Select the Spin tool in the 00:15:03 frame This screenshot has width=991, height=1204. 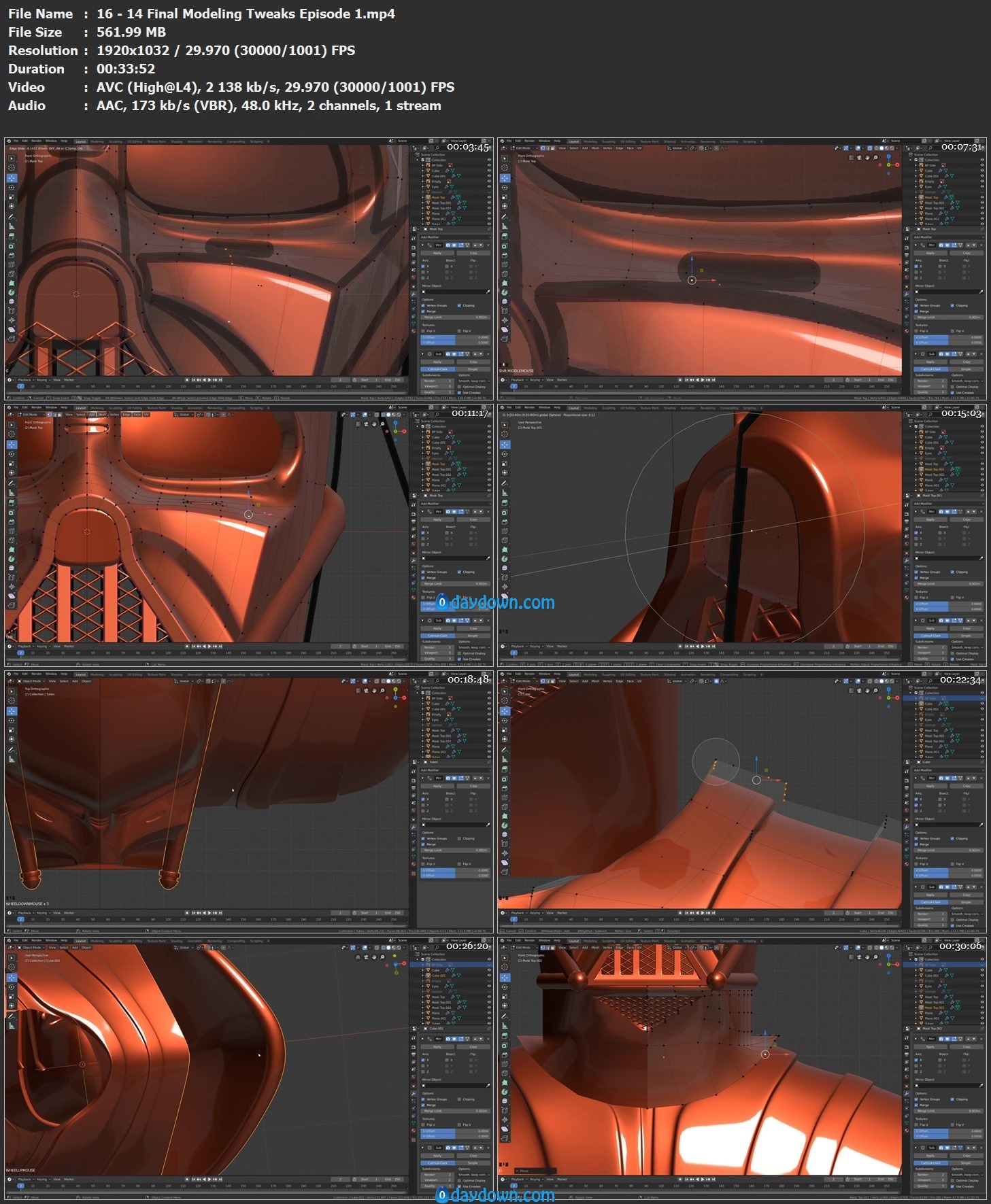[505, 559]
